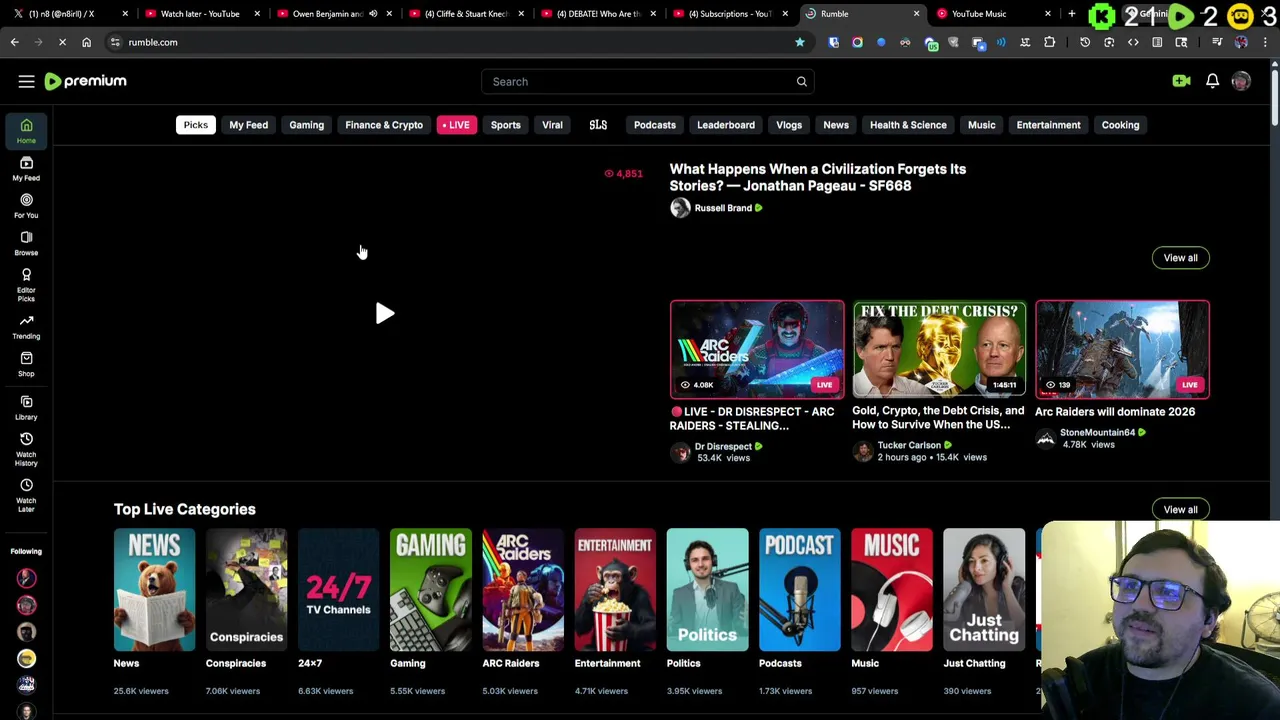
Task: Open StoneMountain64 Arc Raiders thumbnail
Action: (1122, 349)
